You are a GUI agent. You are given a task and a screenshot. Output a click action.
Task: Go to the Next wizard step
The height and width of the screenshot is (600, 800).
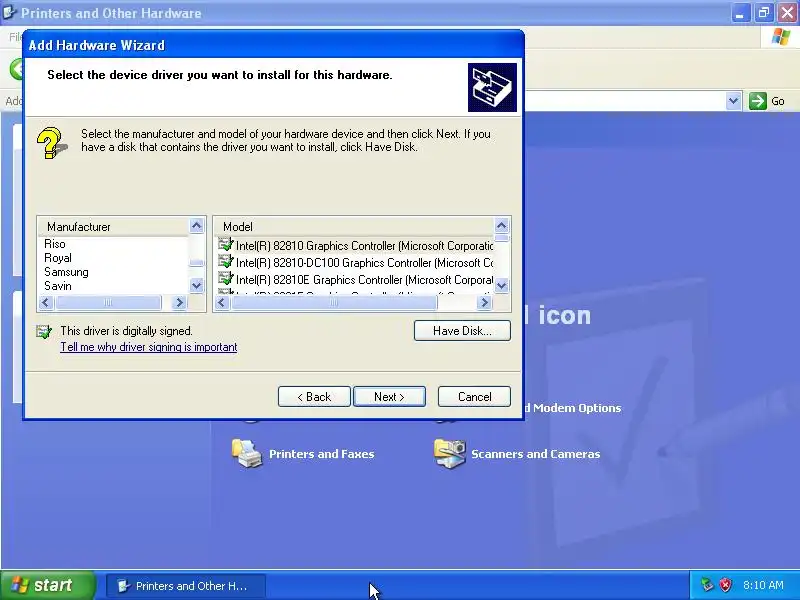click(x=389, y=396)
